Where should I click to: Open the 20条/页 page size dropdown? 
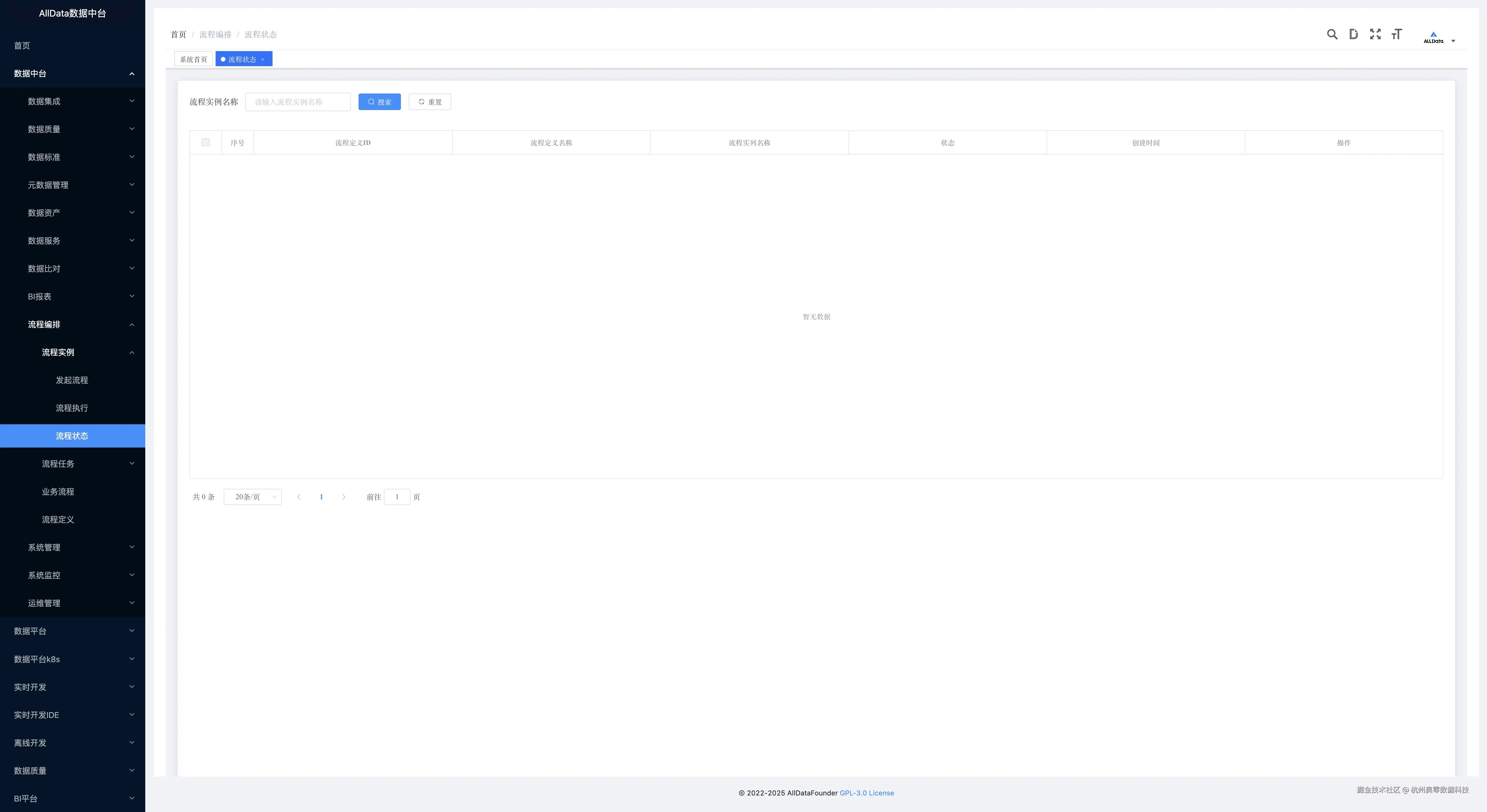pos(253,497)
